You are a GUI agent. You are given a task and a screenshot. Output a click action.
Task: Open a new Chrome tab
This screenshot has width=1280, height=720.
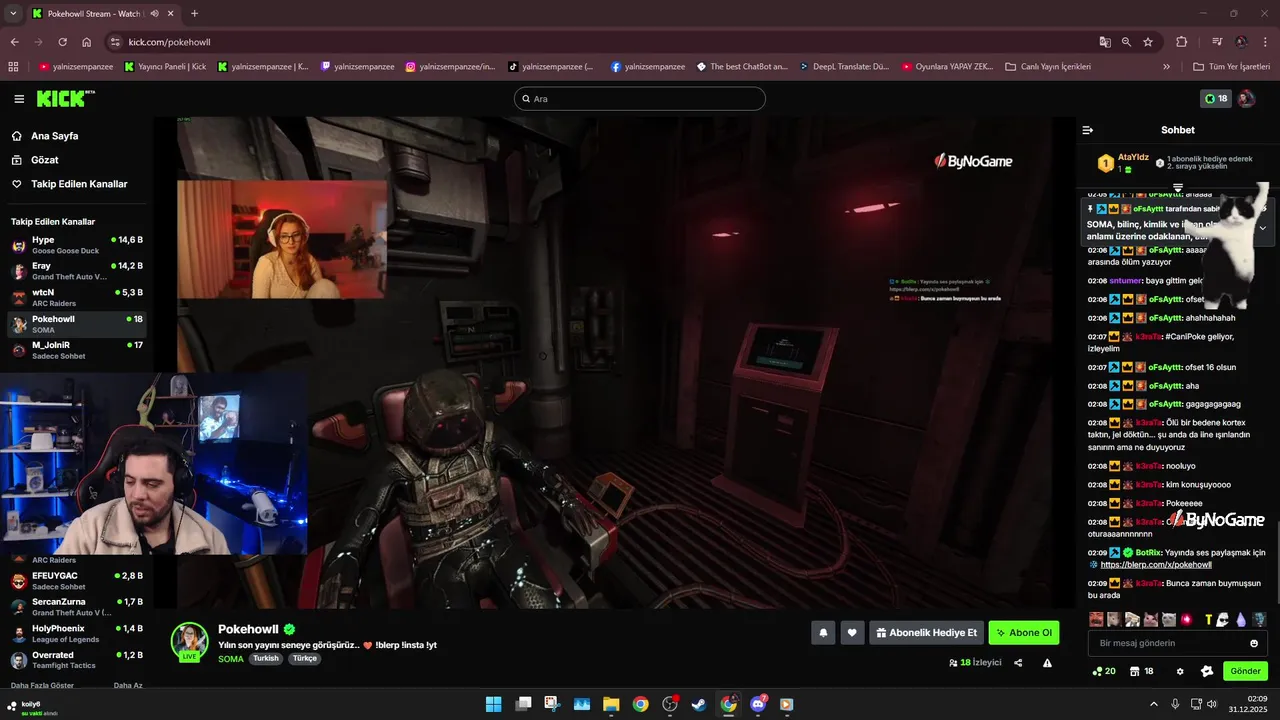coord(194,14)
